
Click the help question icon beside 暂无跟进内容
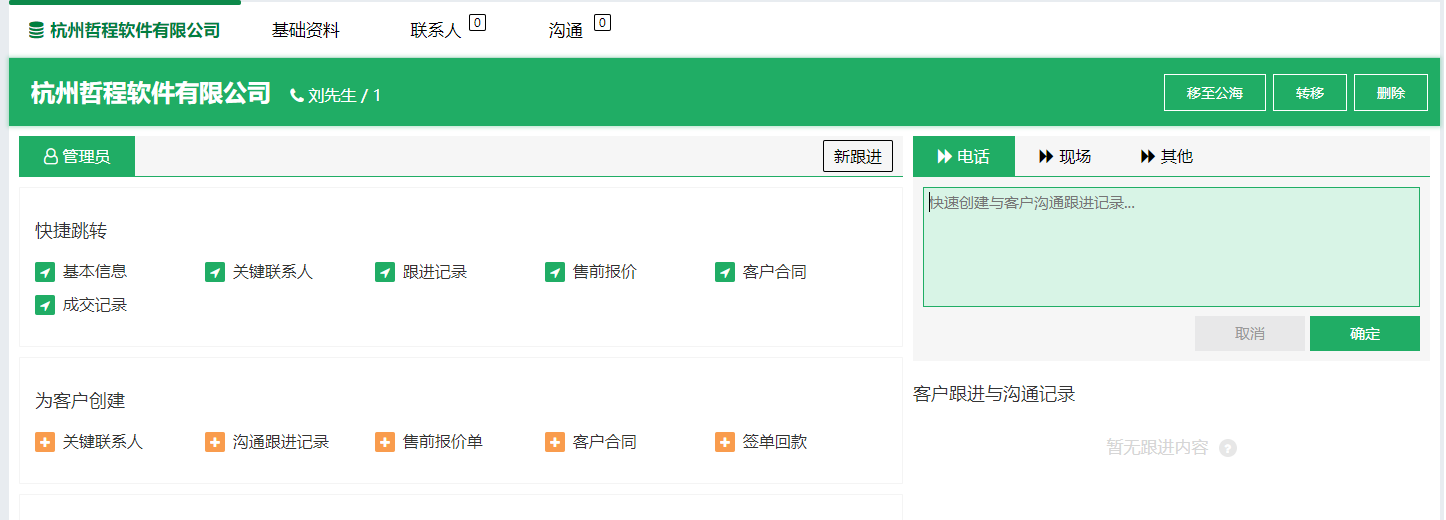point(1228,448)
